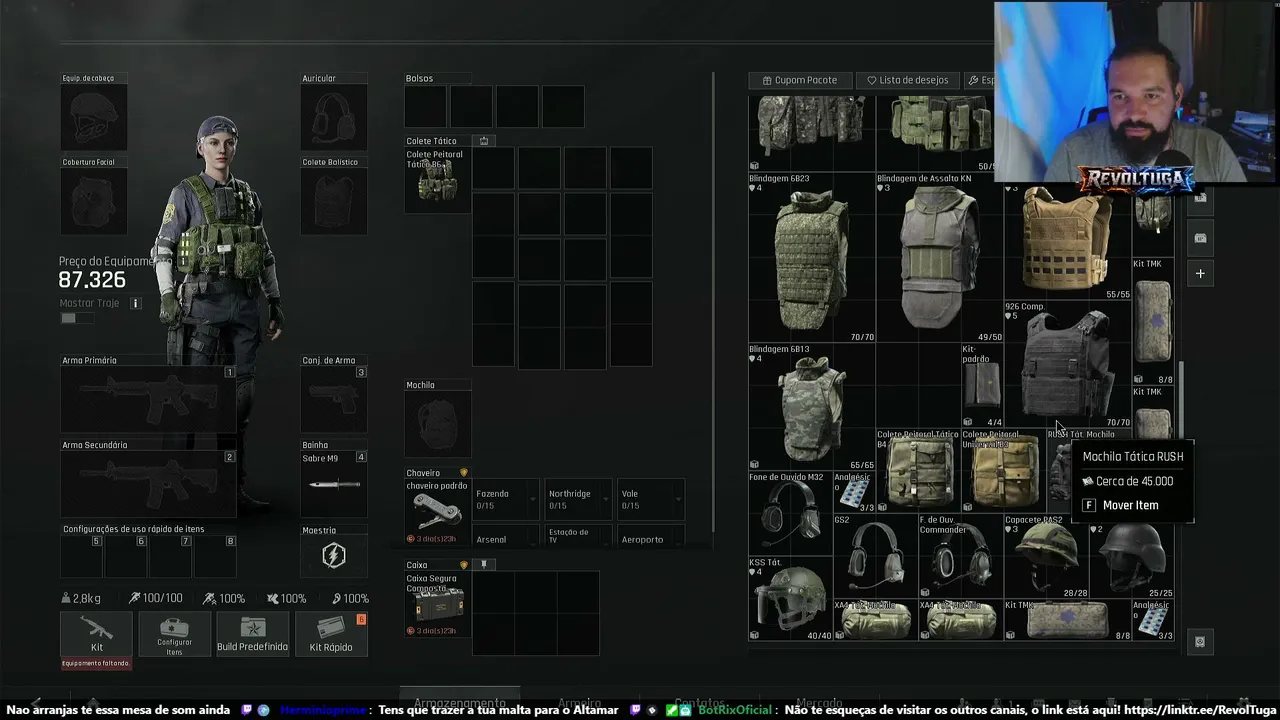Viewport: 1280px width, 720px height.
Task: Select the Colete Peitoral Universal rig
Action: (1003, 470)
